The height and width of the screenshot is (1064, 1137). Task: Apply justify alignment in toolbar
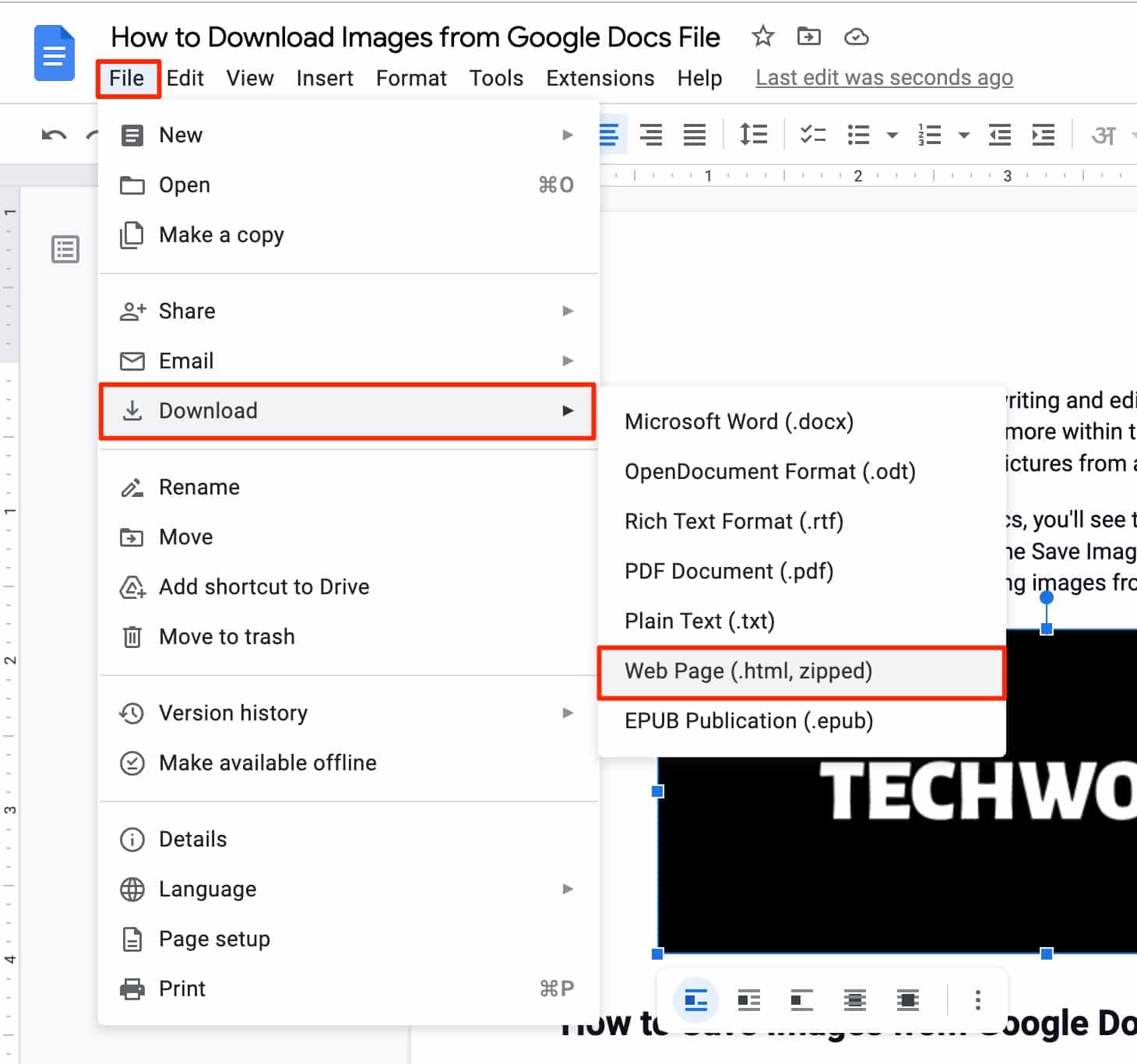pos(695,135)
